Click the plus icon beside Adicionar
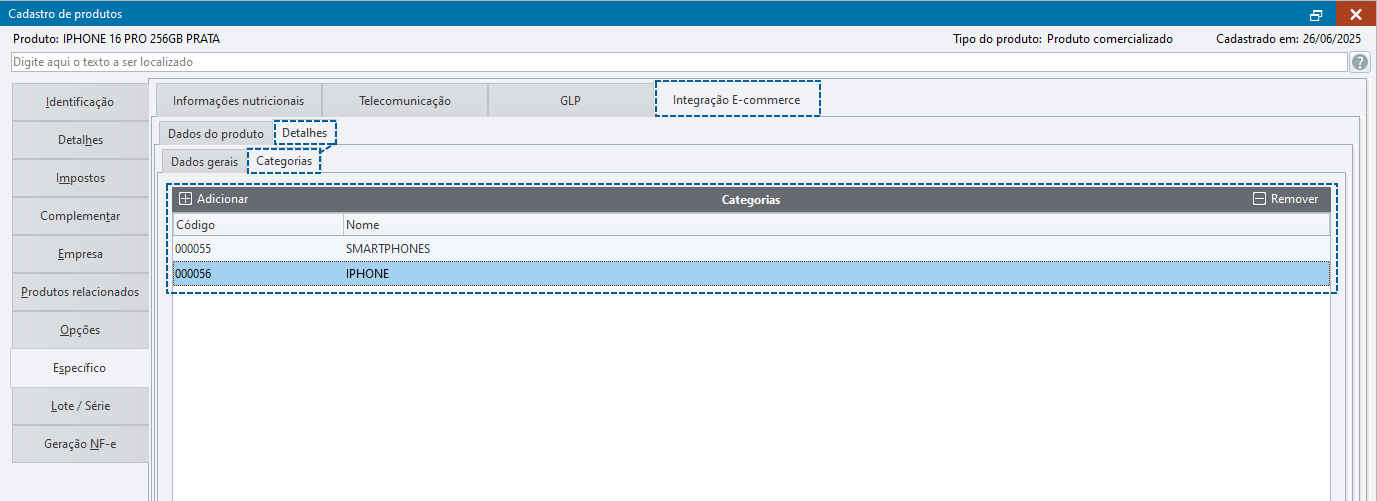The width and height of the screenshot is (1377, 501). point(185,199)
